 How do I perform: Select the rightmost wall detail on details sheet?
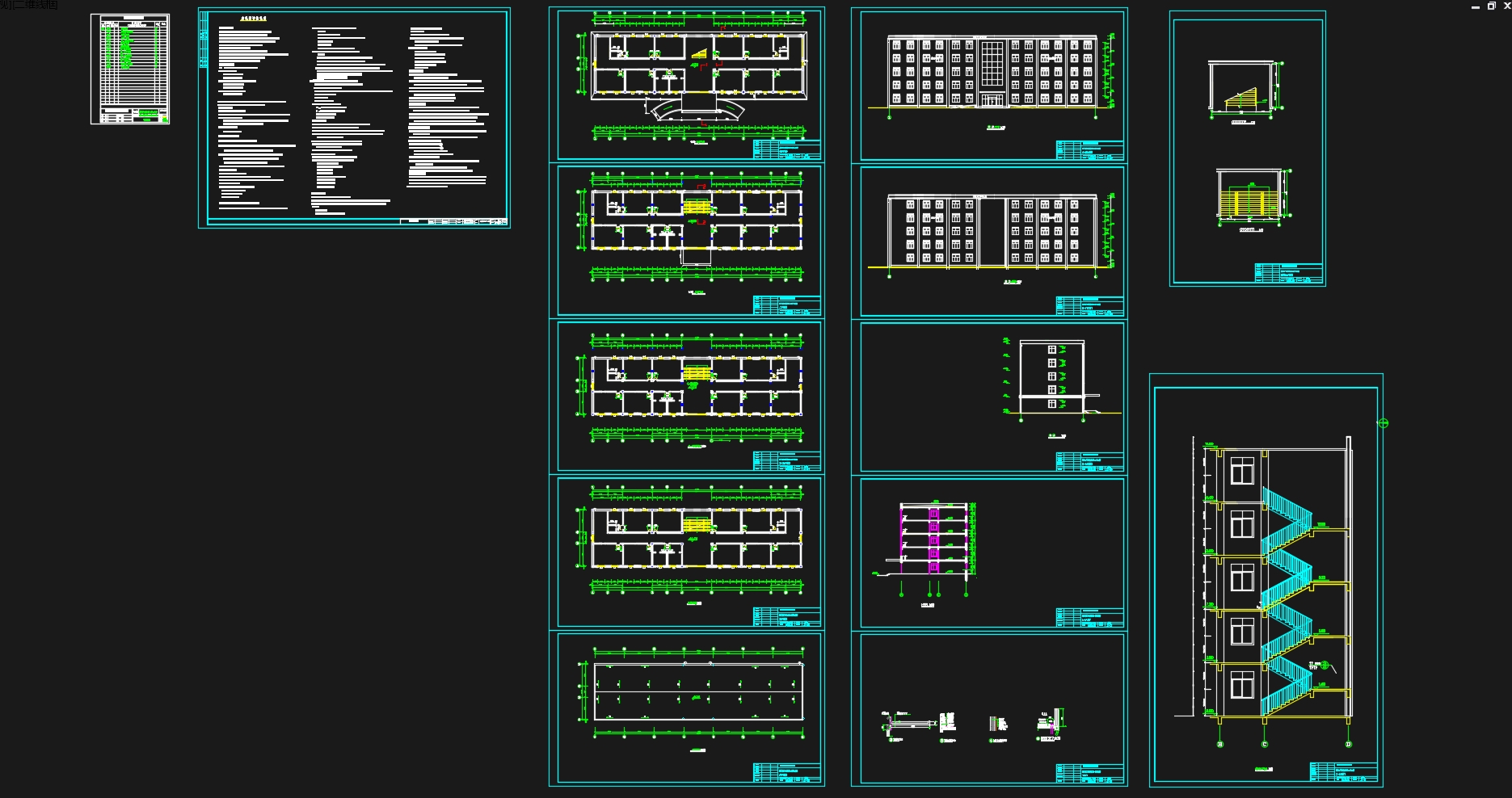point(1051,724)
